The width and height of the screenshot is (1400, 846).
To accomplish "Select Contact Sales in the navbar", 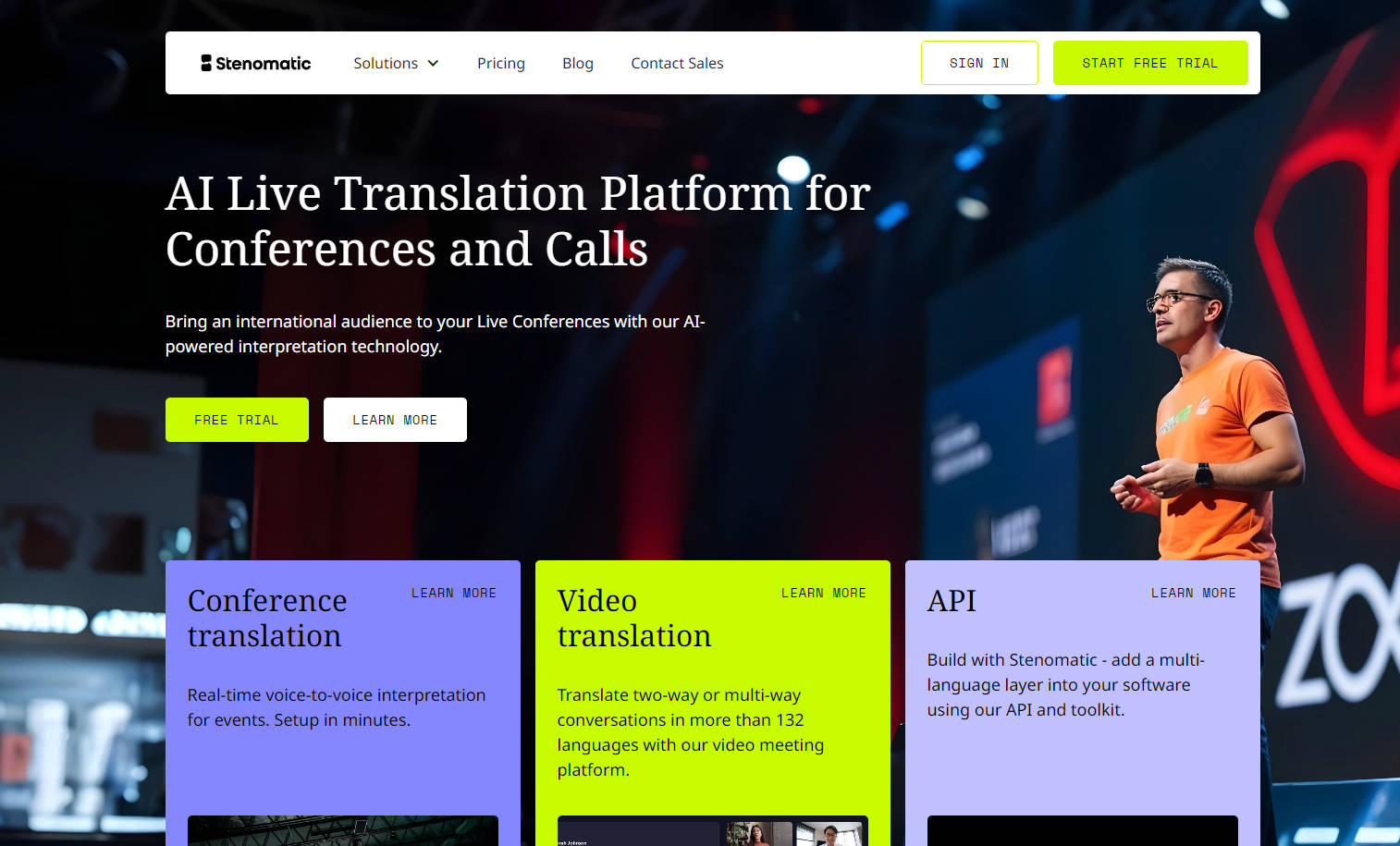I will [x=677, y=64].
